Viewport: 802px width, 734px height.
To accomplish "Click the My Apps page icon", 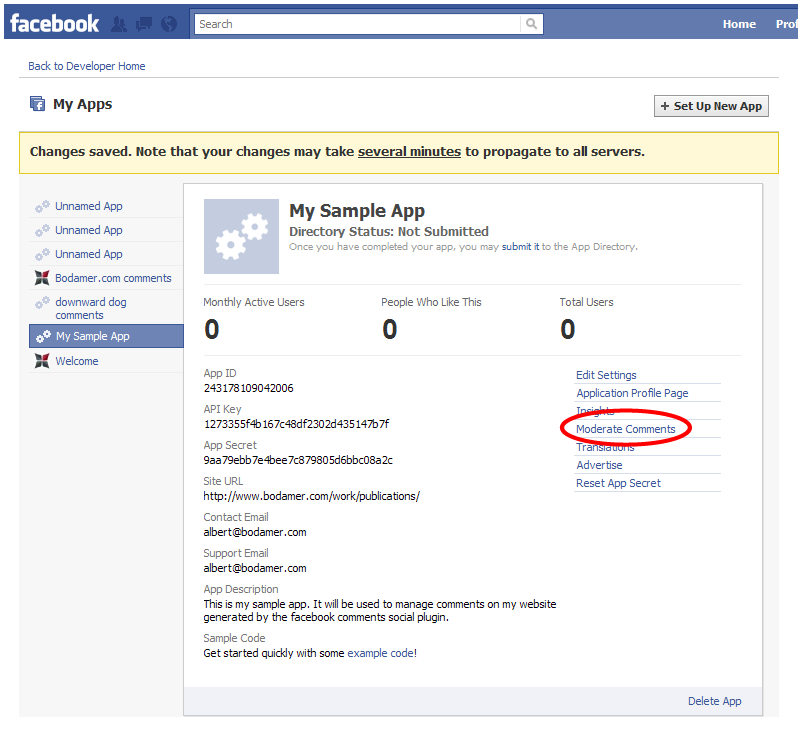I will (37, 104).
